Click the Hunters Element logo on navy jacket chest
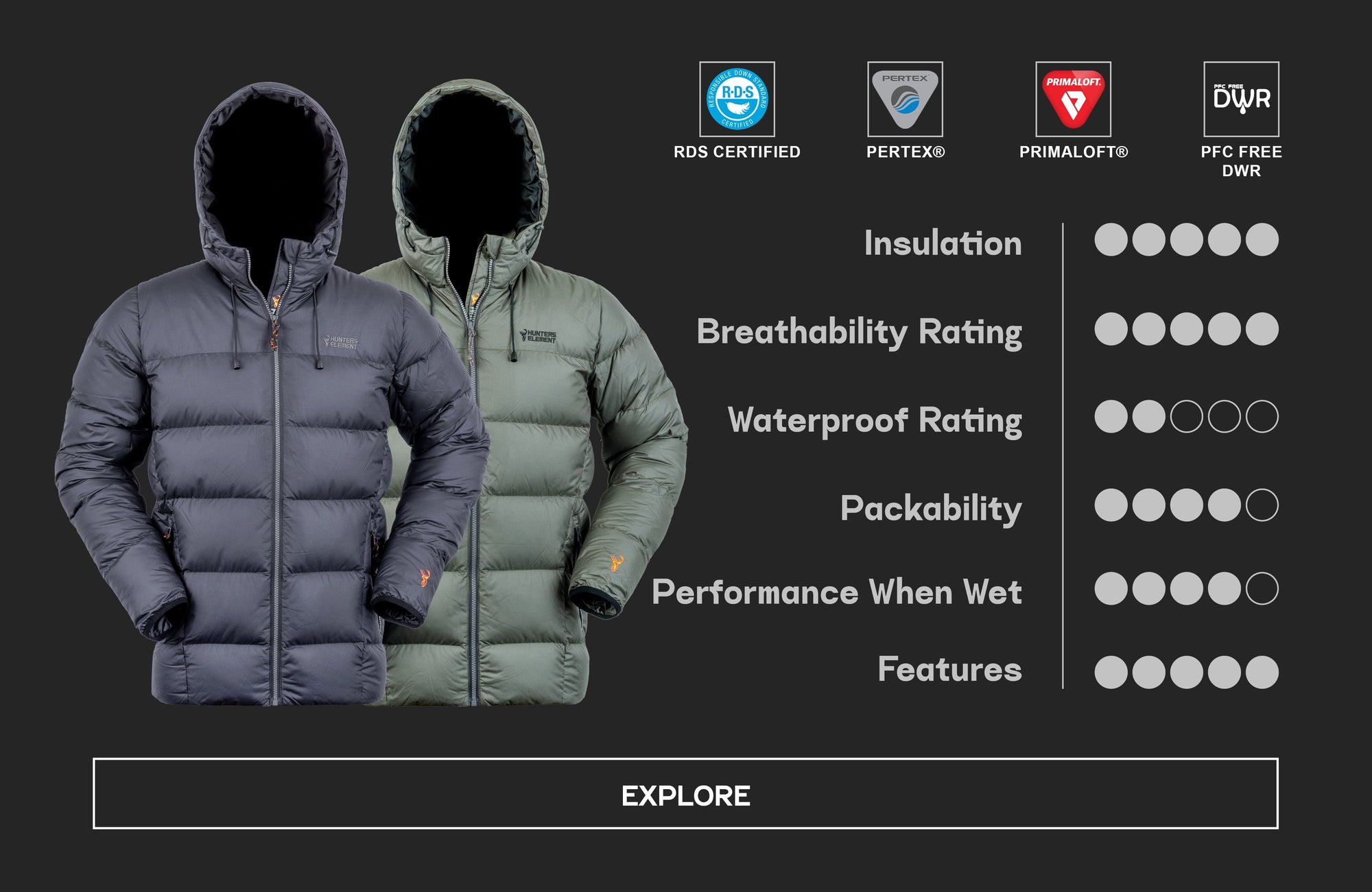Image resolution: width=1372 pixels, height=892 pixels. tap(341, 341)
